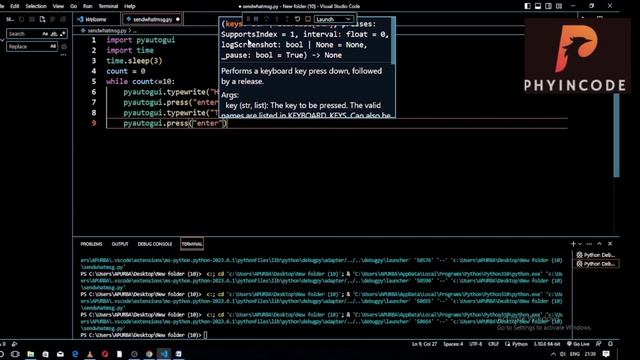
Task: Select the first Python Deb... terminal
Action: 596,255
